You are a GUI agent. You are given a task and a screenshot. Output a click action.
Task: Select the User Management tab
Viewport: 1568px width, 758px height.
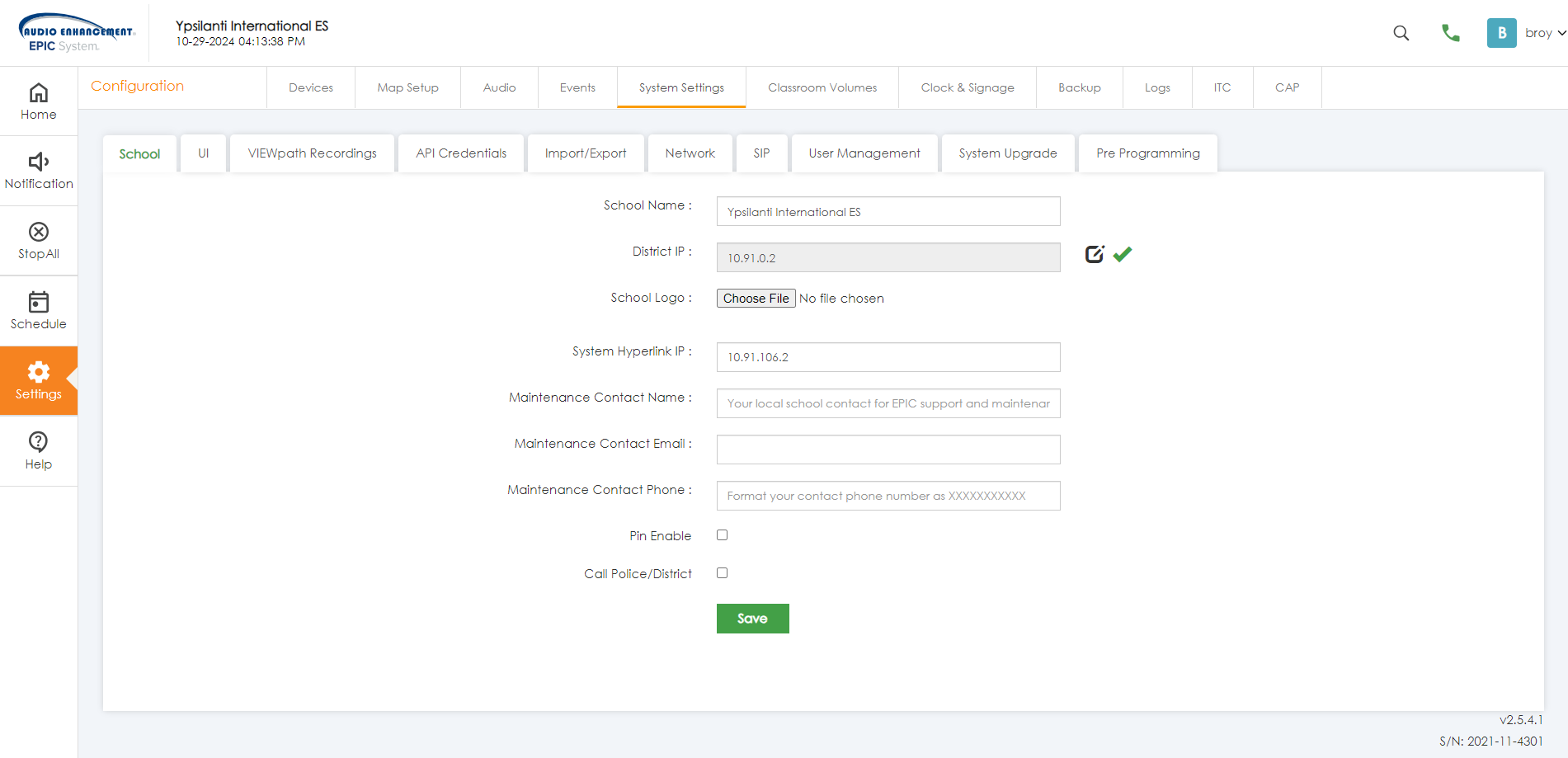(864, 153)
